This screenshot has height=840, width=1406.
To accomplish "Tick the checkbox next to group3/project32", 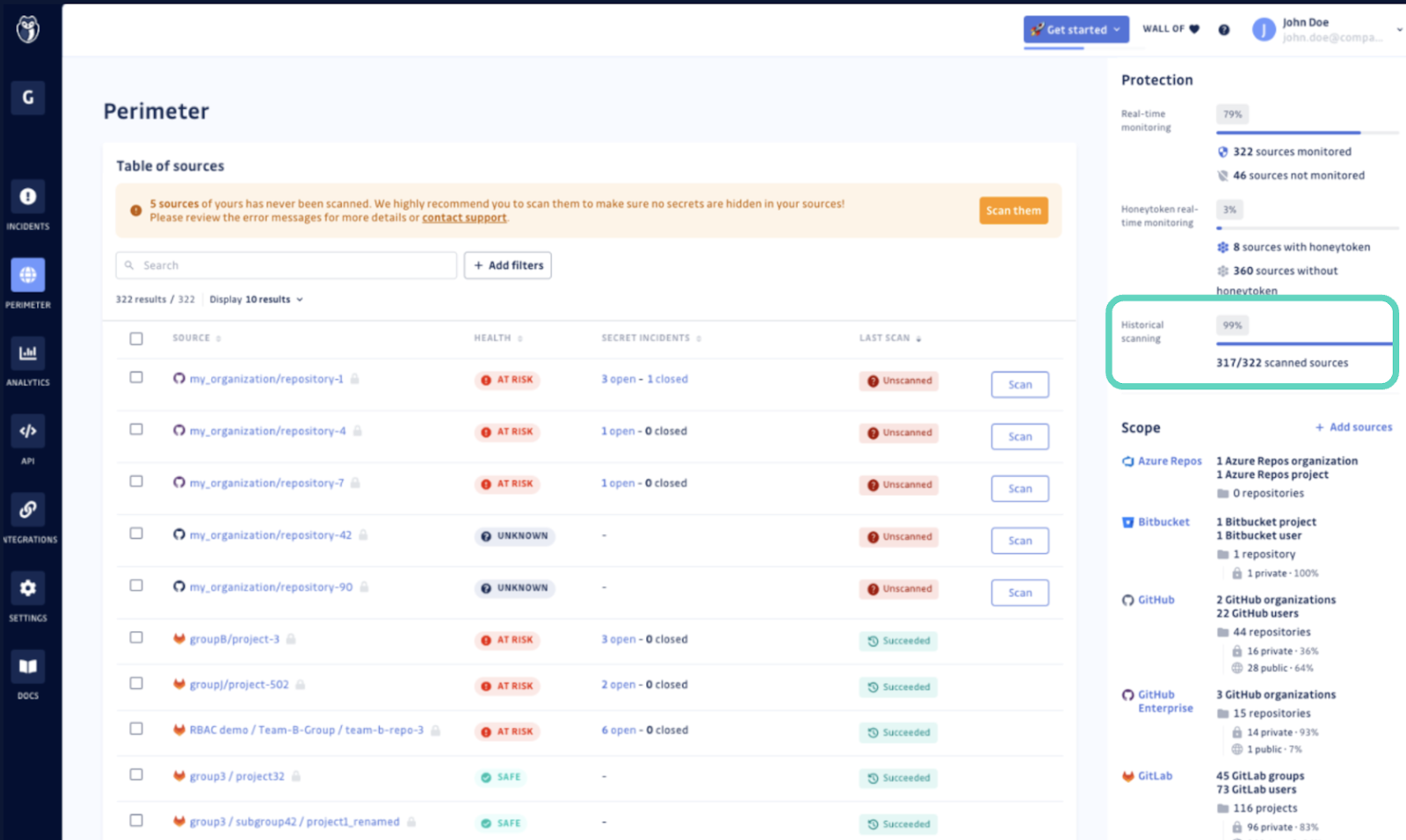I will (136, 776).
